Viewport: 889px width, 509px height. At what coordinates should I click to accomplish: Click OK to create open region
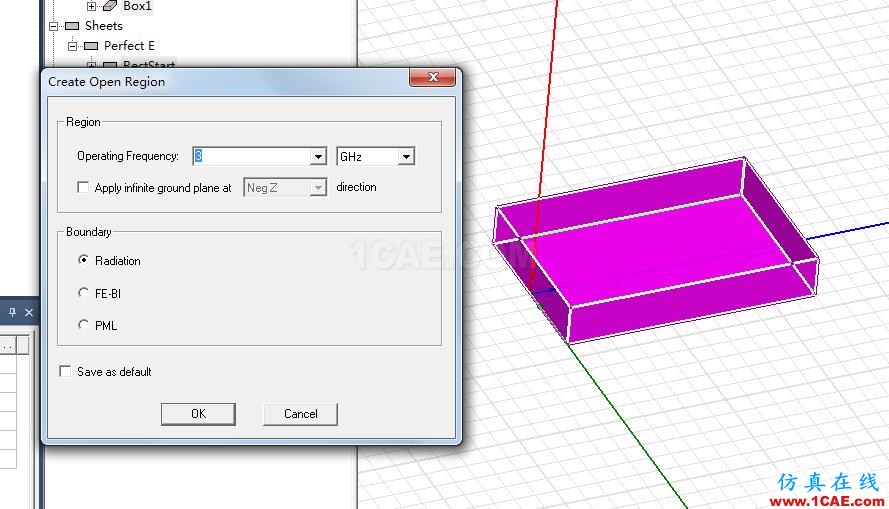point(198,414)
